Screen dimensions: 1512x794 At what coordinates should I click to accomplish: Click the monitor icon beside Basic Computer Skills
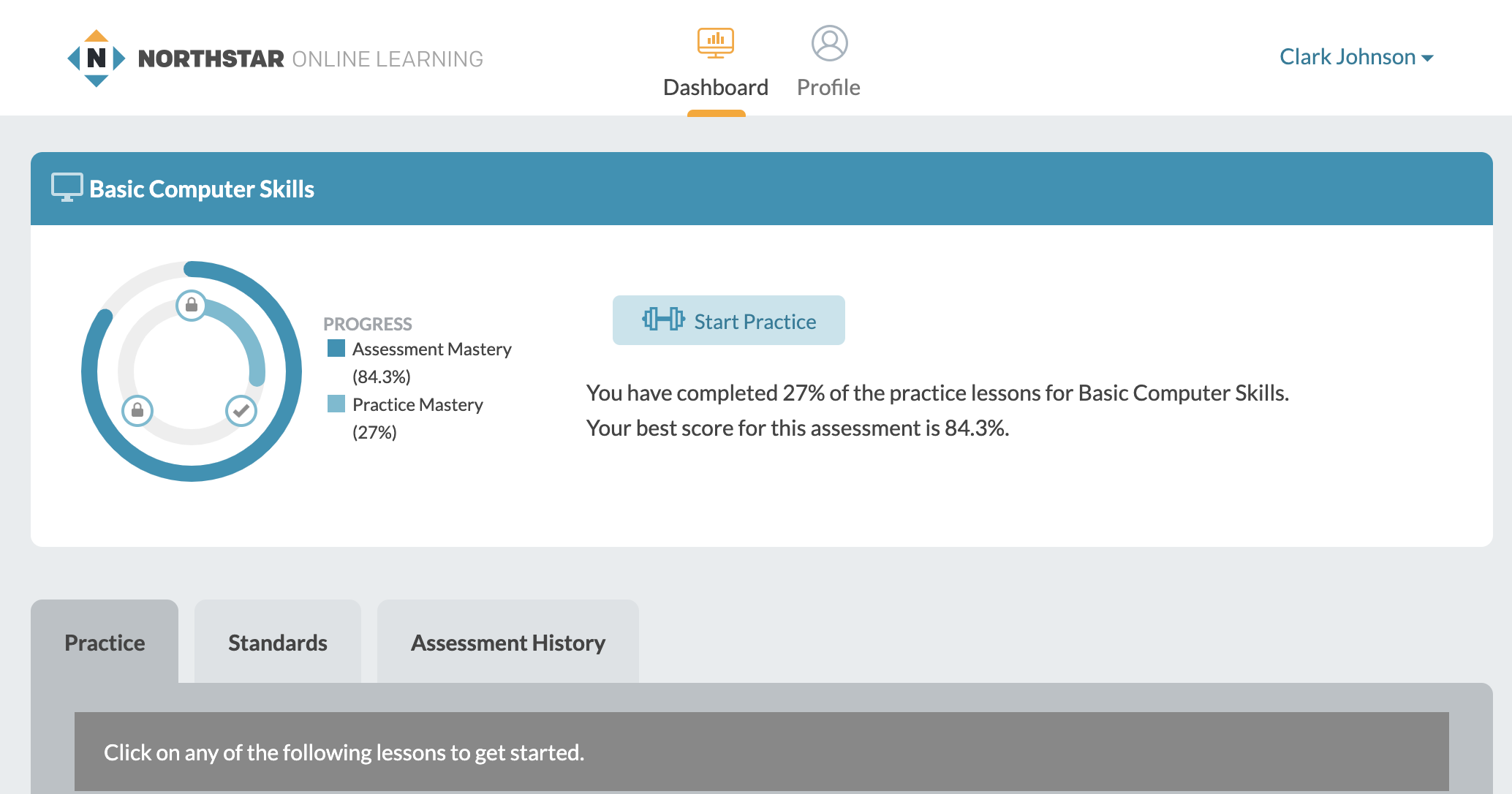tap(67, 188)
